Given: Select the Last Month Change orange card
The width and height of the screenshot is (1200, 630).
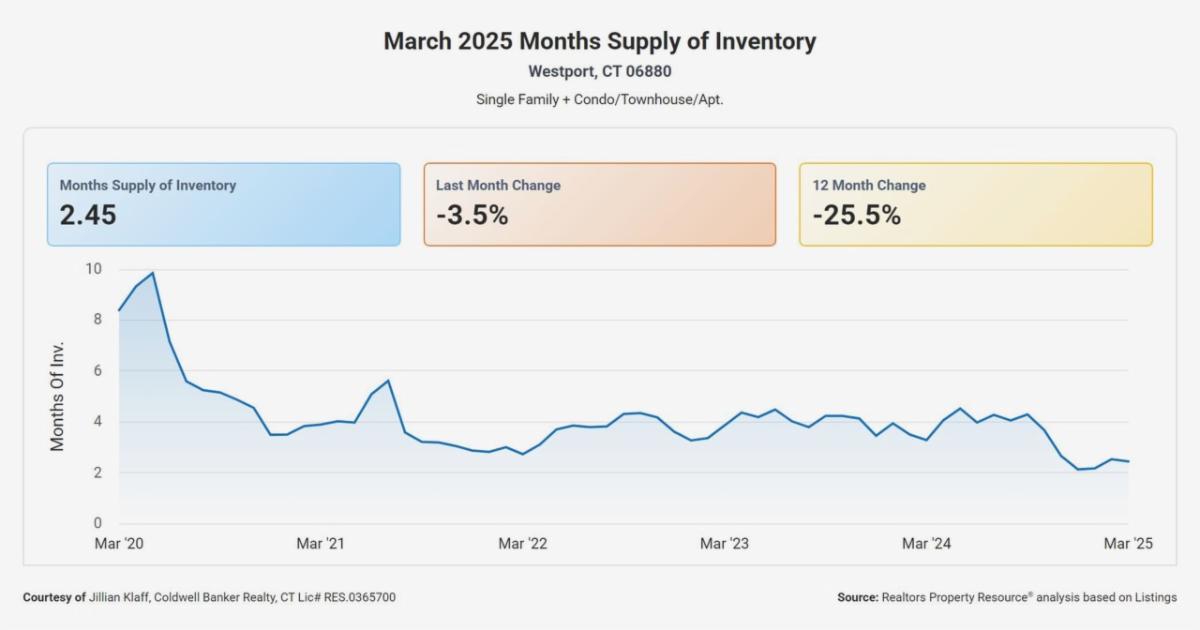Looking at the screenshot, I should point(599,204).
